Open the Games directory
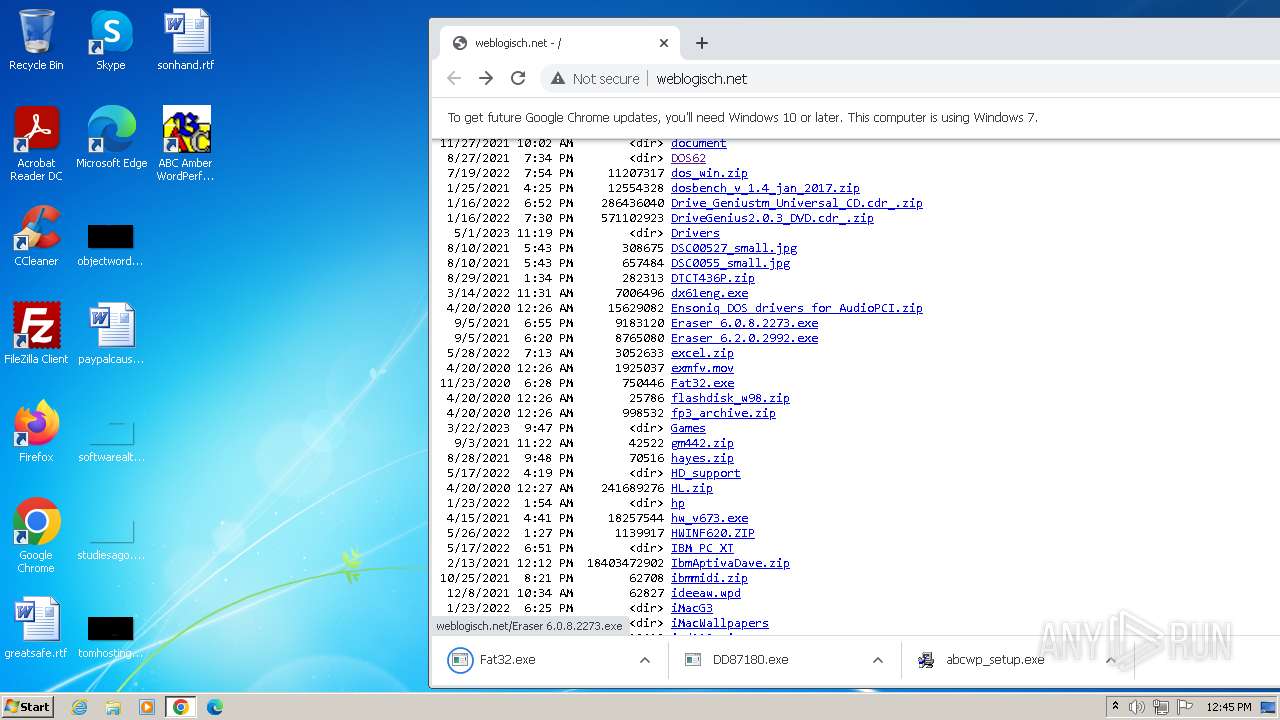Image resolution: width=1280 pixels, height=720 pixels. 688,428
